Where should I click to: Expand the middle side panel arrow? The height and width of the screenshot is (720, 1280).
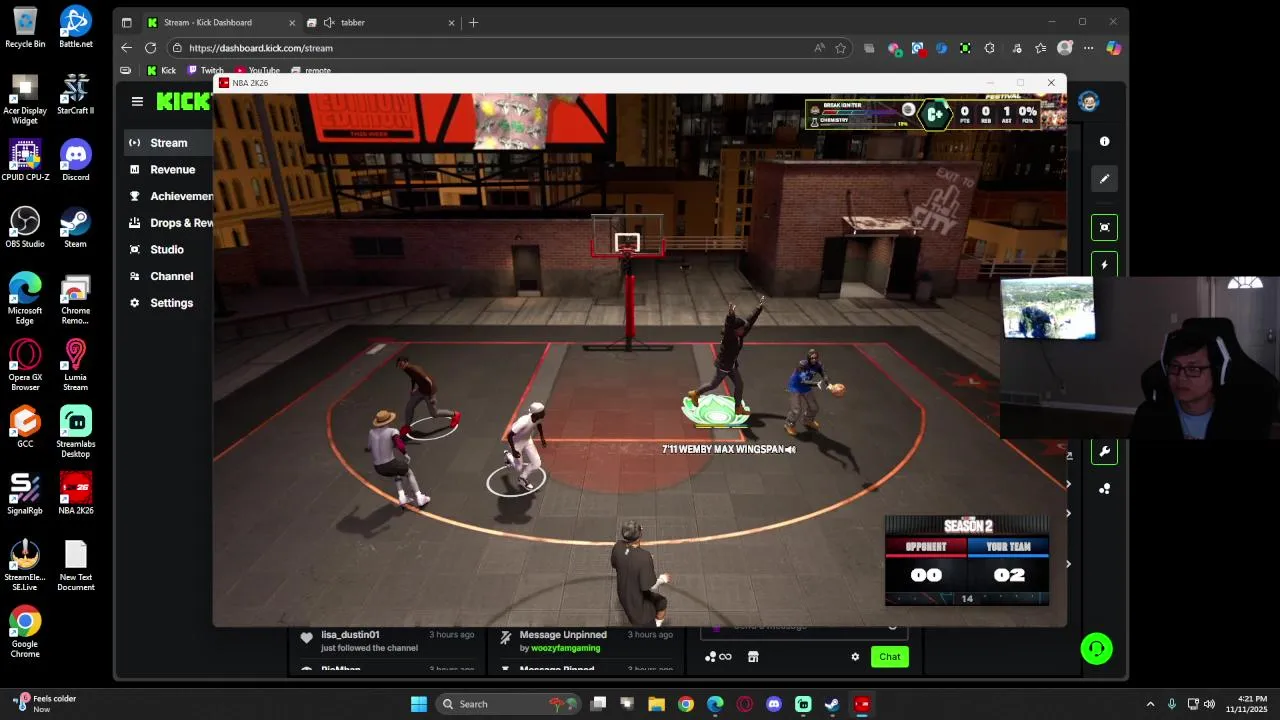coord(1068,513)
